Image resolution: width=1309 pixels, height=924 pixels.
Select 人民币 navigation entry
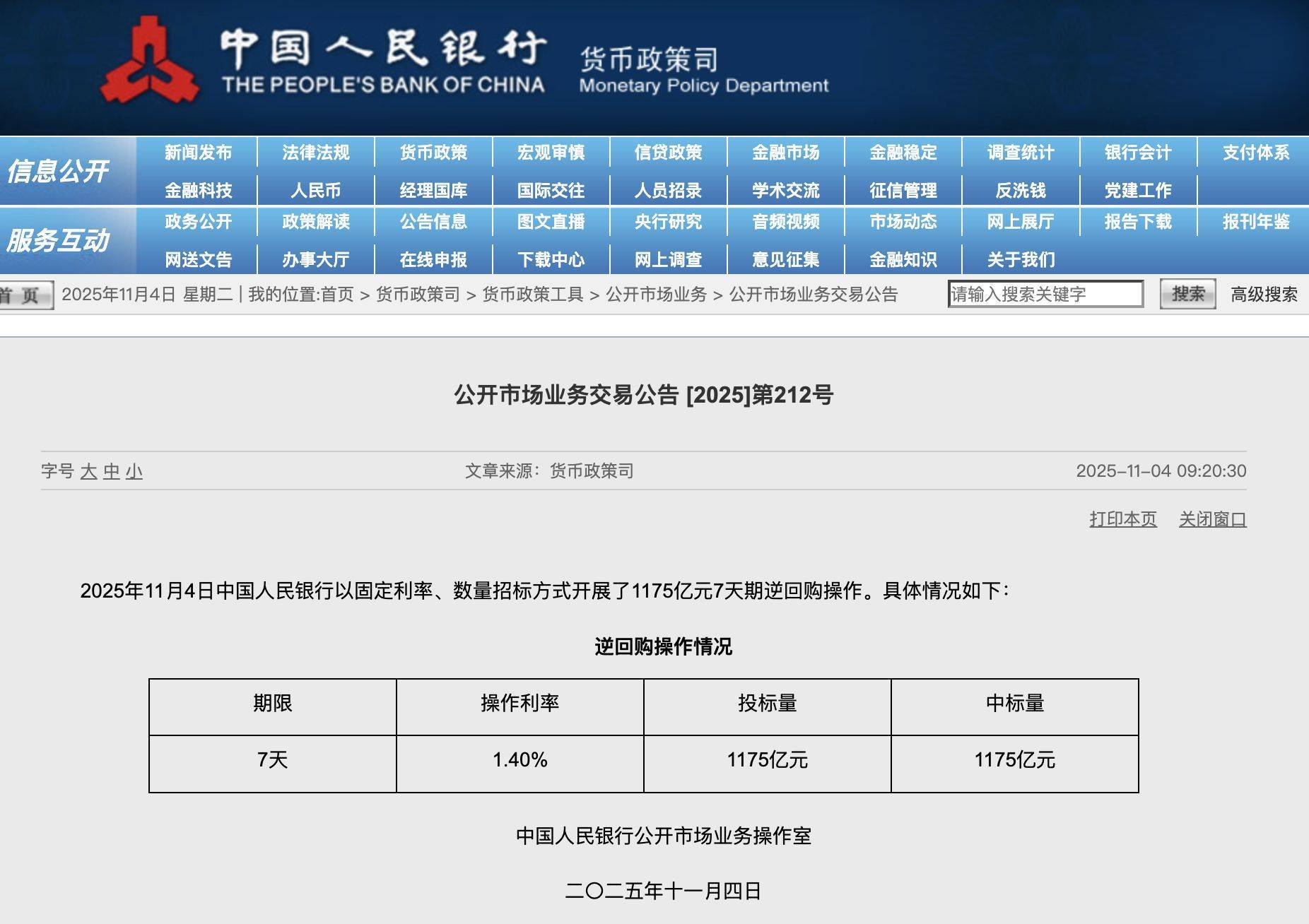click(316, 191)
